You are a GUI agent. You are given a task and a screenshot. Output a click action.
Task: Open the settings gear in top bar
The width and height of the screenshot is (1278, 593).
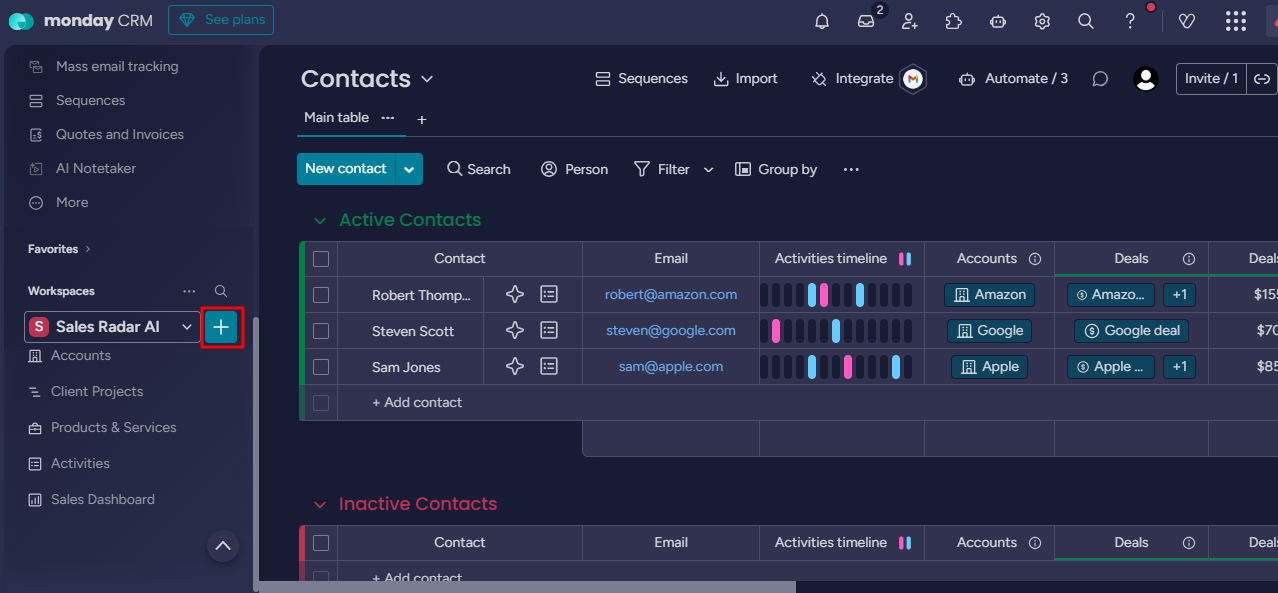point(1042,21)
